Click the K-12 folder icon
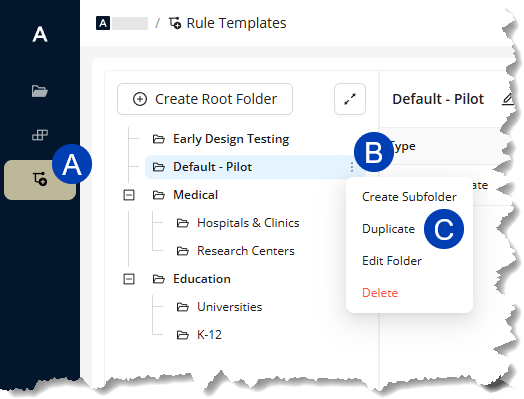 [182, 335]
